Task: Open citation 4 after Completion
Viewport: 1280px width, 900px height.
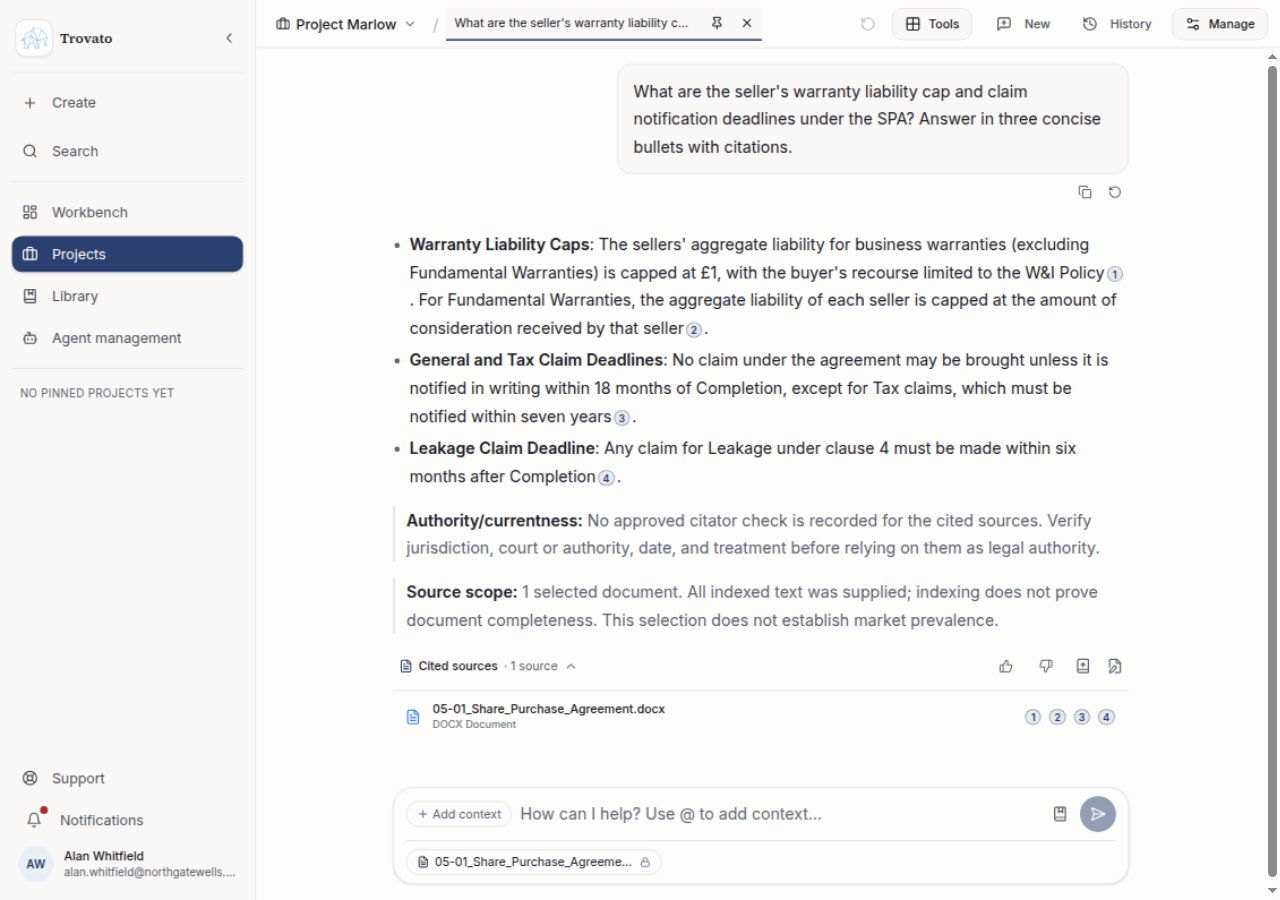Action: tap(606, 478)
